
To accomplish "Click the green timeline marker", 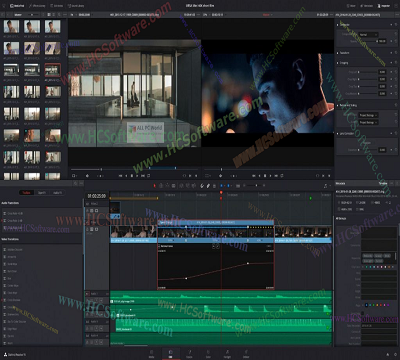I will click(x=311, y=198).
